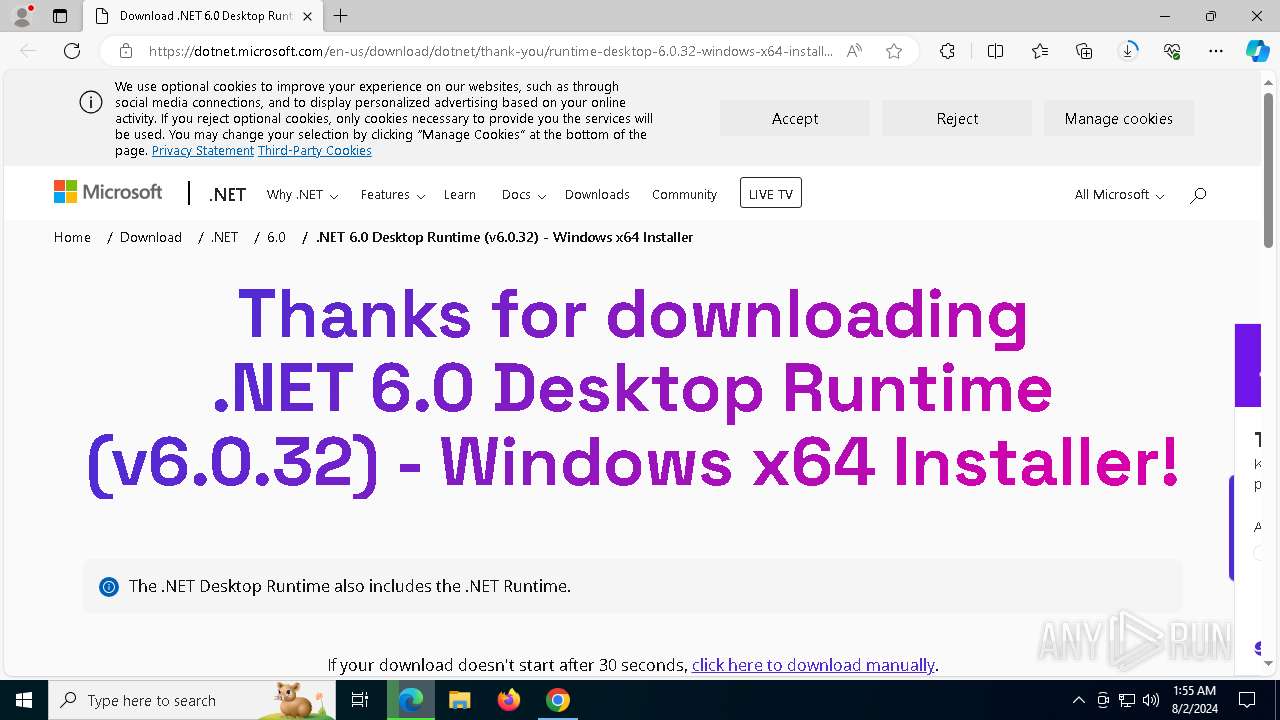1280x720 pixels.
Task: Close the .NET 6.0 download tab
Action: pos(307,16)
